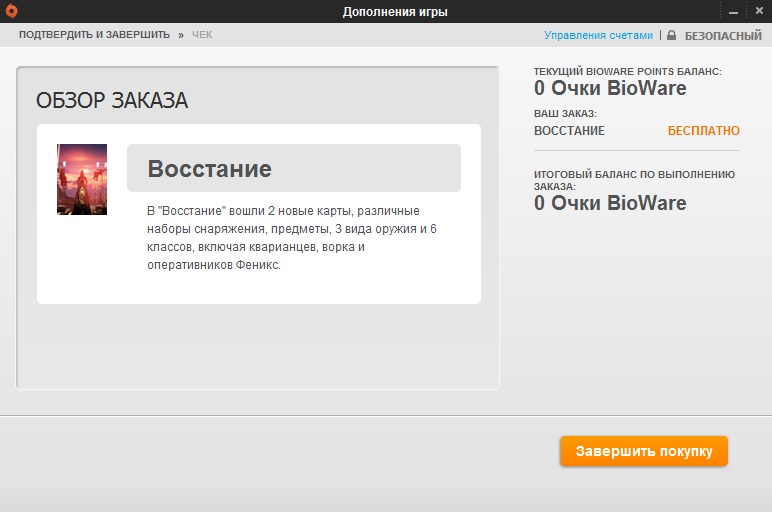Click the Восстание cover thumbnail
The width and height of the screenshot is (772, 512).
click(82, 179)
